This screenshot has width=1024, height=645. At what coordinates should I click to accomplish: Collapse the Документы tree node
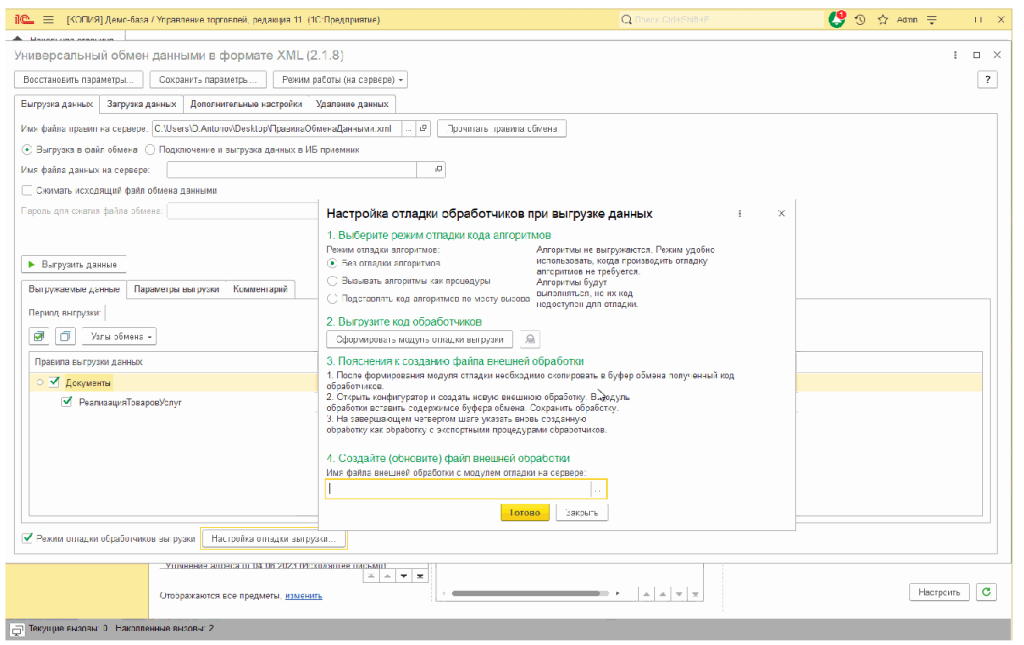pyautogui.click(x=40, y=382)
